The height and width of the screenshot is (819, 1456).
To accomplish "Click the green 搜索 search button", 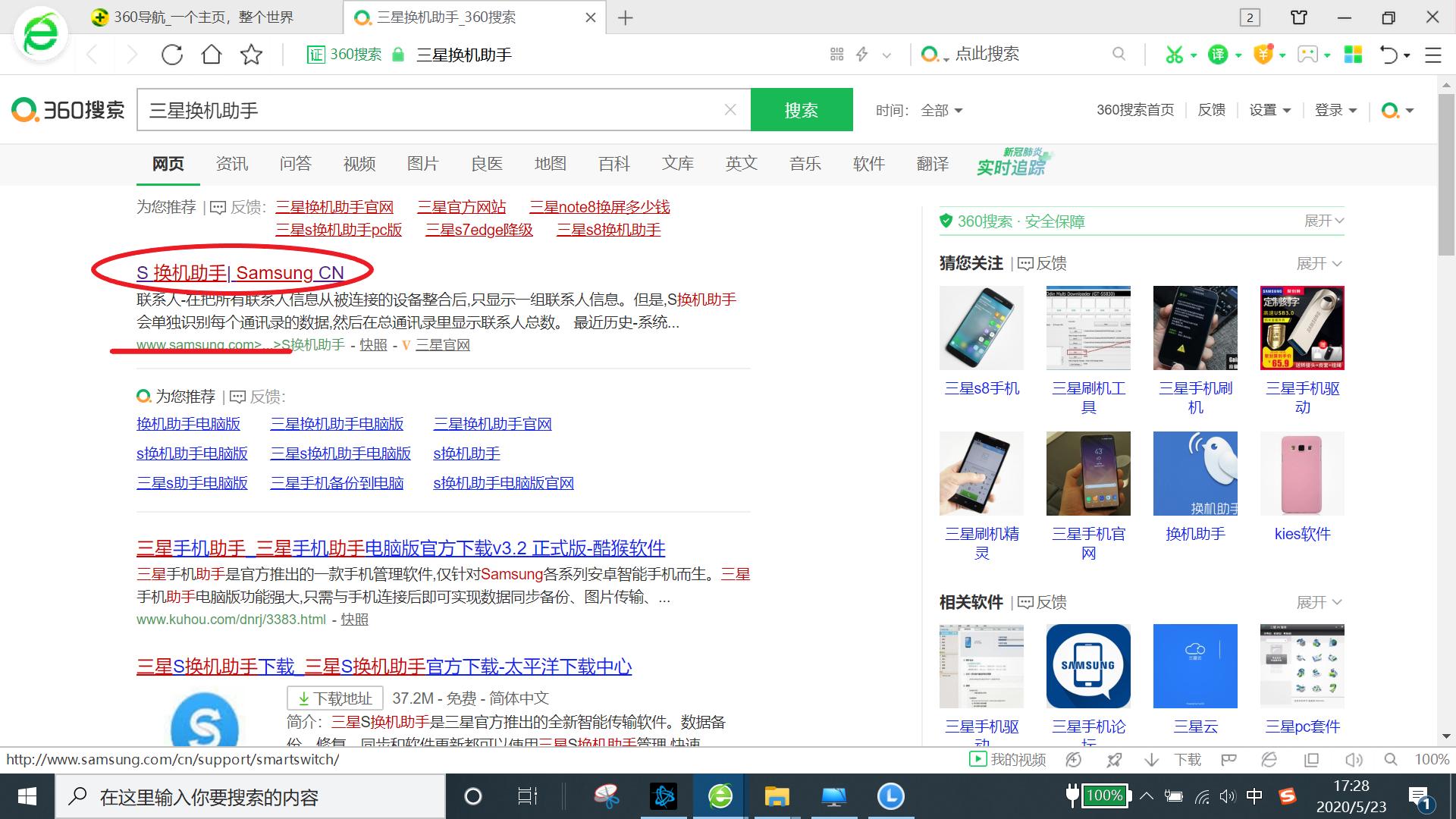I will 801,109.
